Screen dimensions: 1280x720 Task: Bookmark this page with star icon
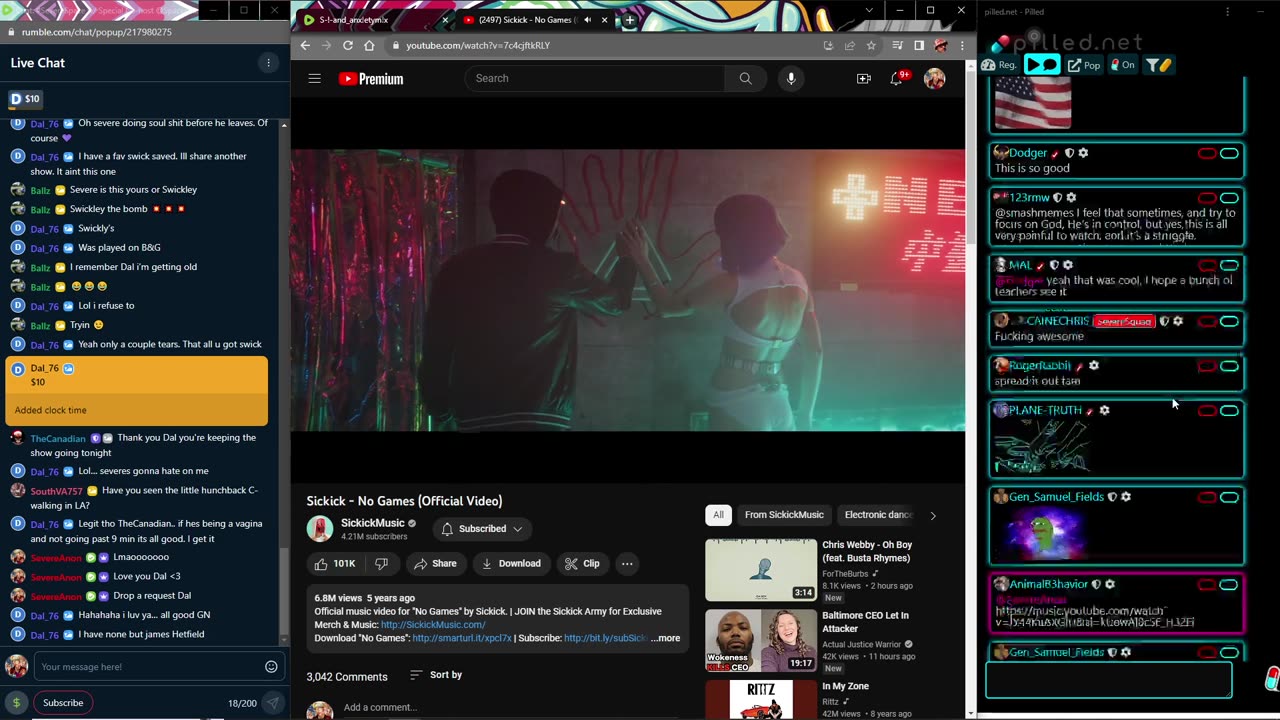tap(871, 45)
